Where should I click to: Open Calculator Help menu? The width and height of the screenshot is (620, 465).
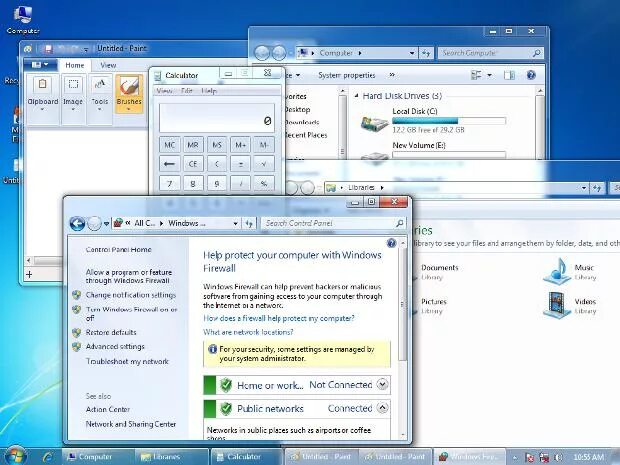209,91
